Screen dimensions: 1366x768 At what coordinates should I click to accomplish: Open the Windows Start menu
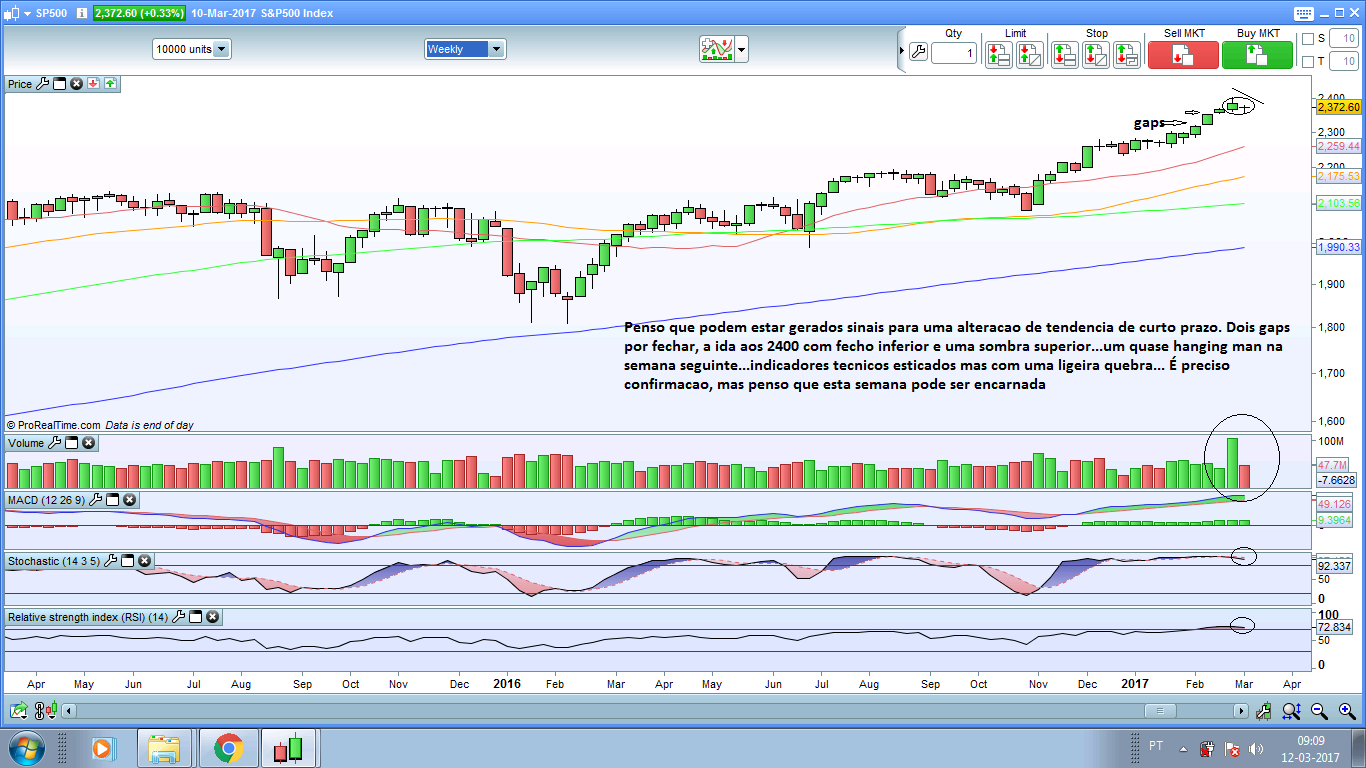tap(25, 748)
